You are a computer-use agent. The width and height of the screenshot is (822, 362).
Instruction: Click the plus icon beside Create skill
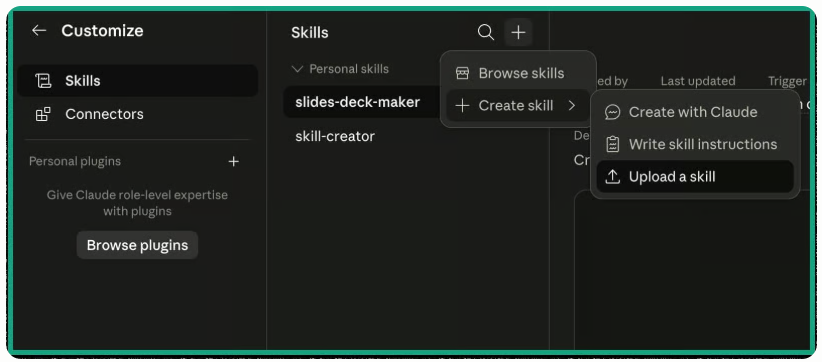[462, 106]
